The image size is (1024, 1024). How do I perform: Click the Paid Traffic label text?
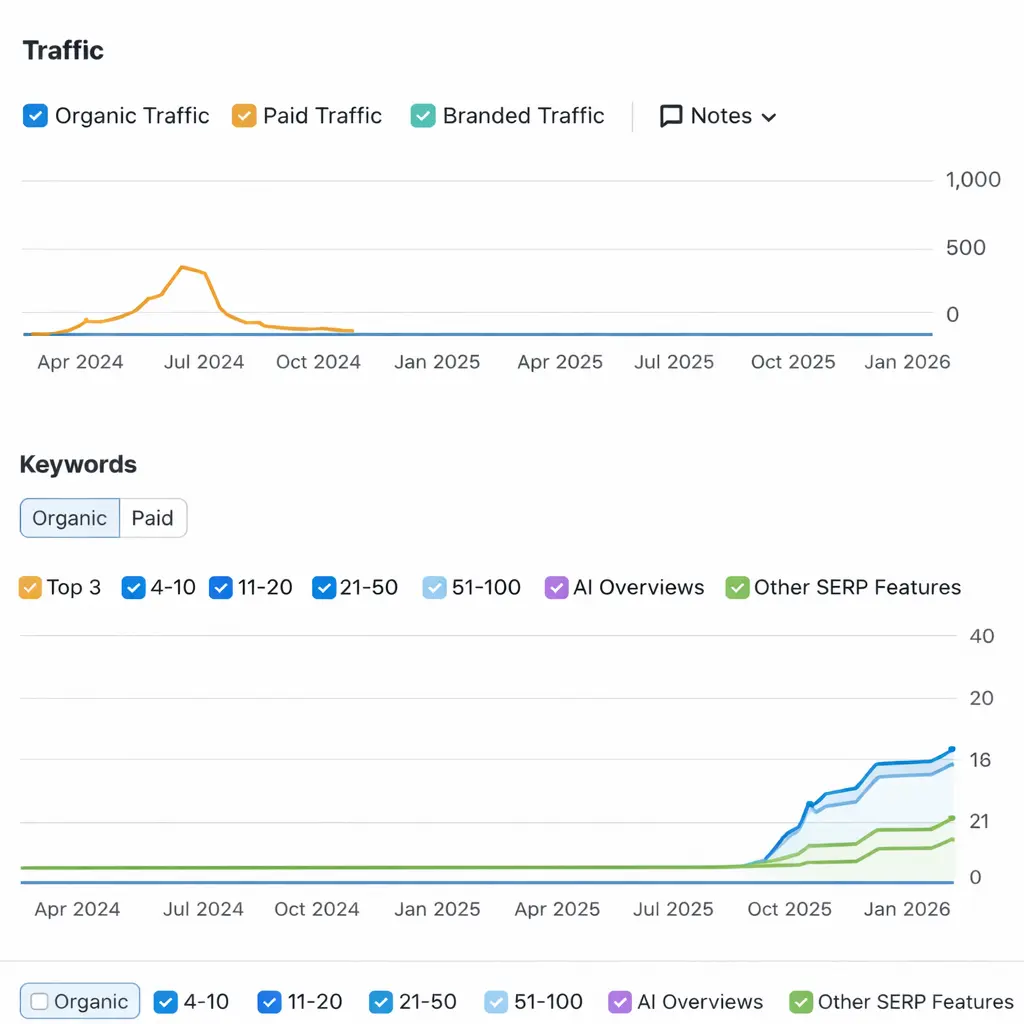(322, 116)
